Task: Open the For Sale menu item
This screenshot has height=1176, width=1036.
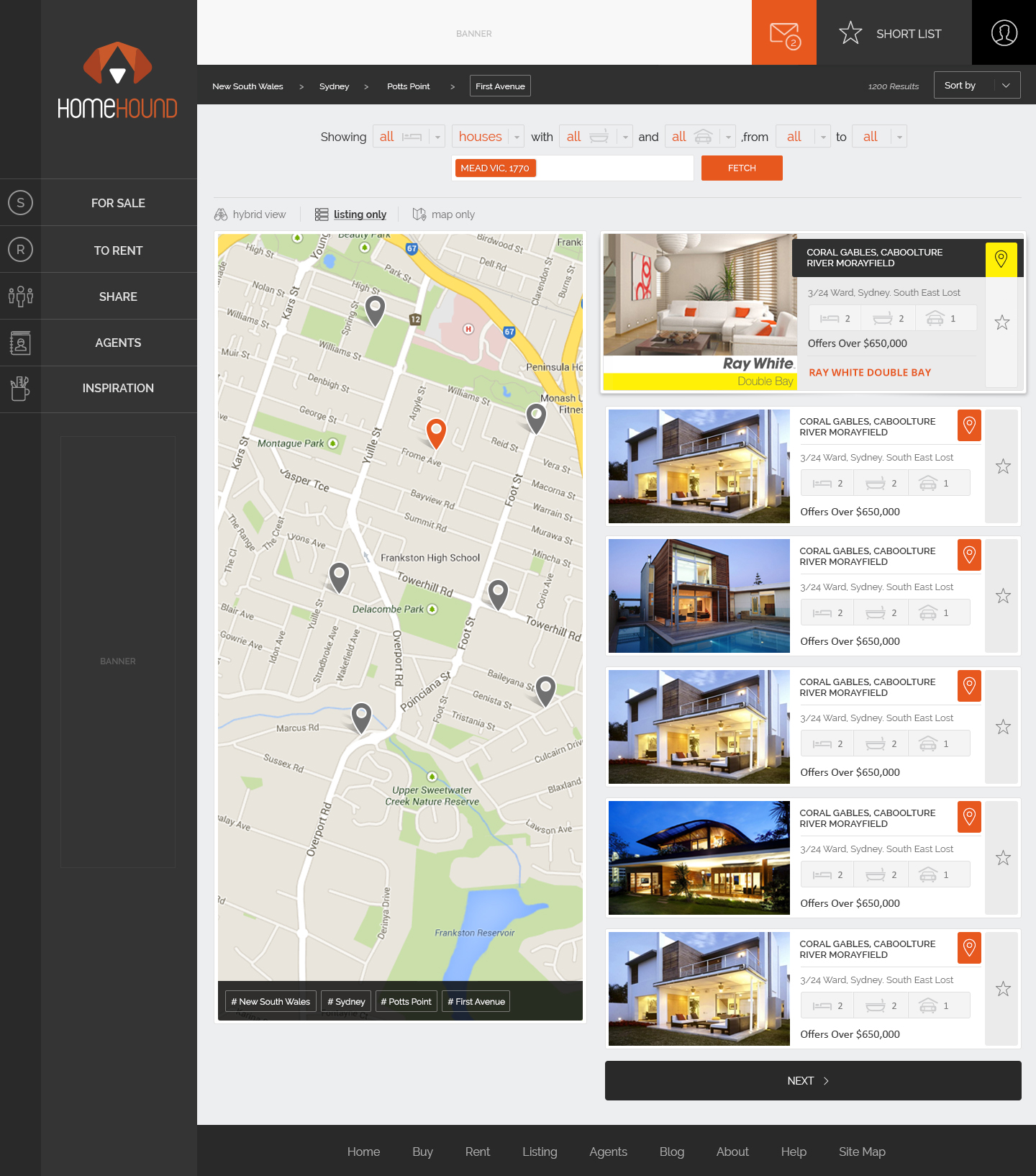Action: point(118,203)
